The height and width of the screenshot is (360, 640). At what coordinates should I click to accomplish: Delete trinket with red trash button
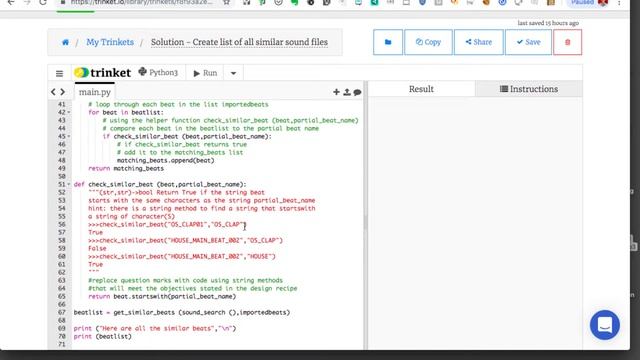coord(567,42)
